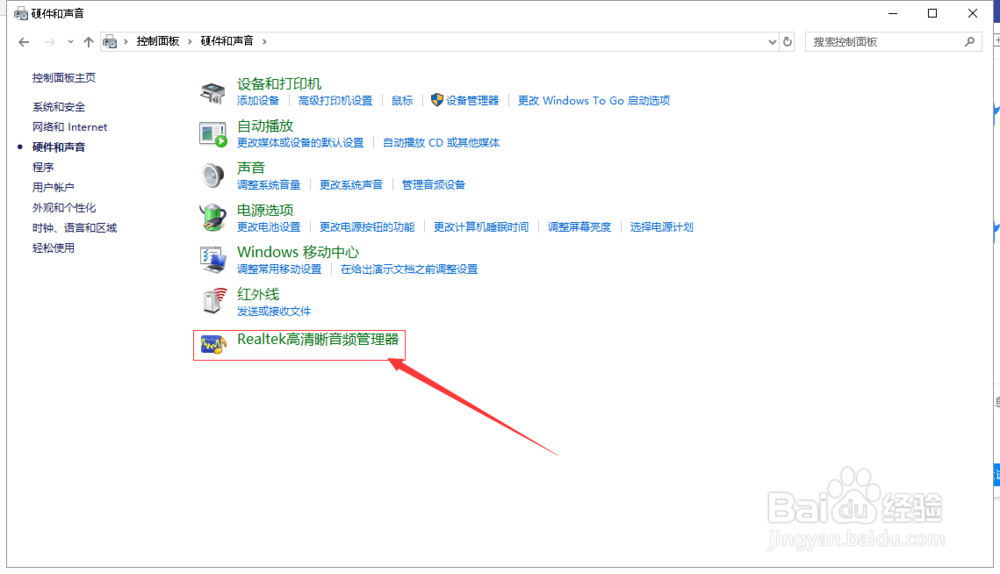Select 轻松使用 in sidebar
The width and height of the screenshot is (1000, 574).
click(53, 248)
